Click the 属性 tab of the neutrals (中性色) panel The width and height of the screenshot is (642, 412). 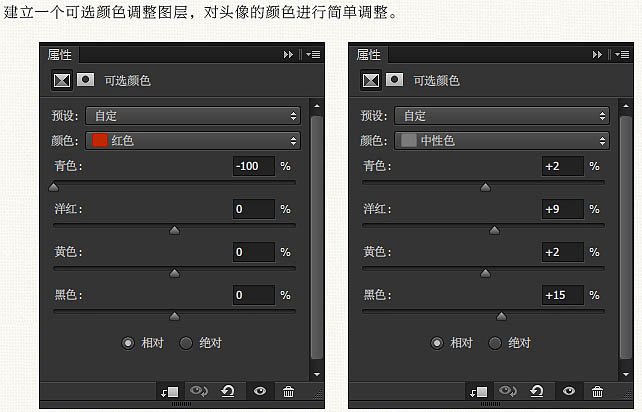[x=369, y=55]
